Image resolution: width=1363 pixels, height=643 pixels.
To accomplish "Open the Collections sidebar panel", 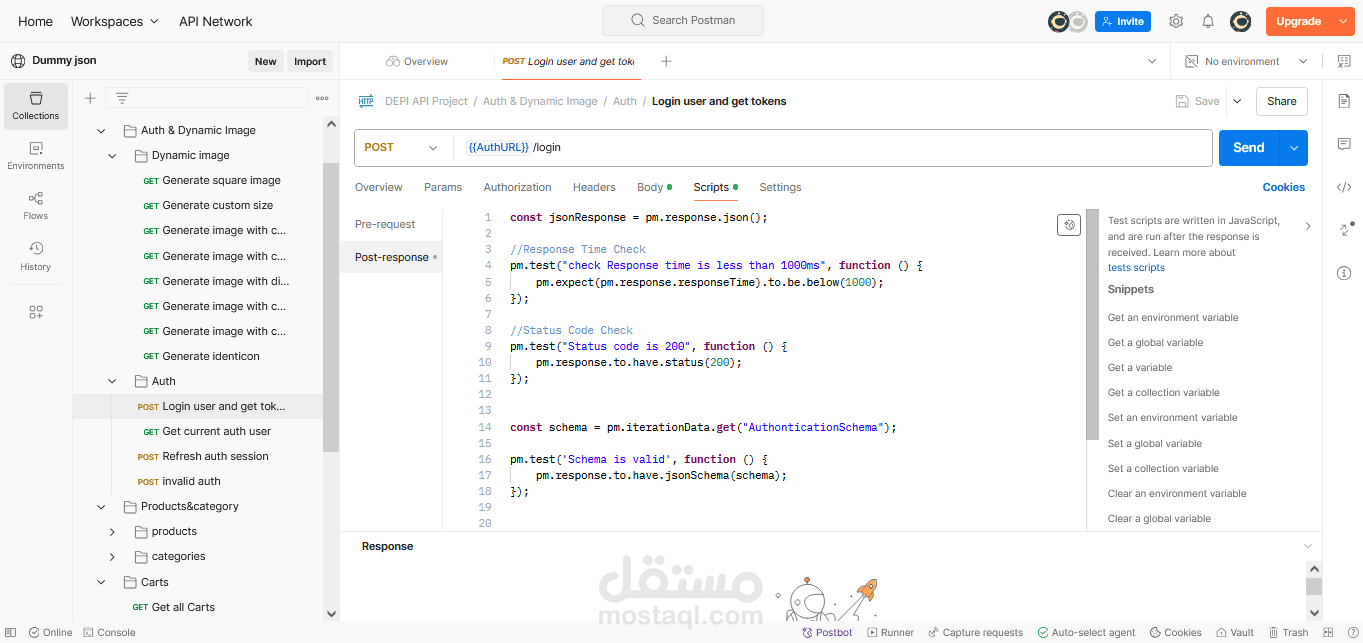I will pos(36,106).
